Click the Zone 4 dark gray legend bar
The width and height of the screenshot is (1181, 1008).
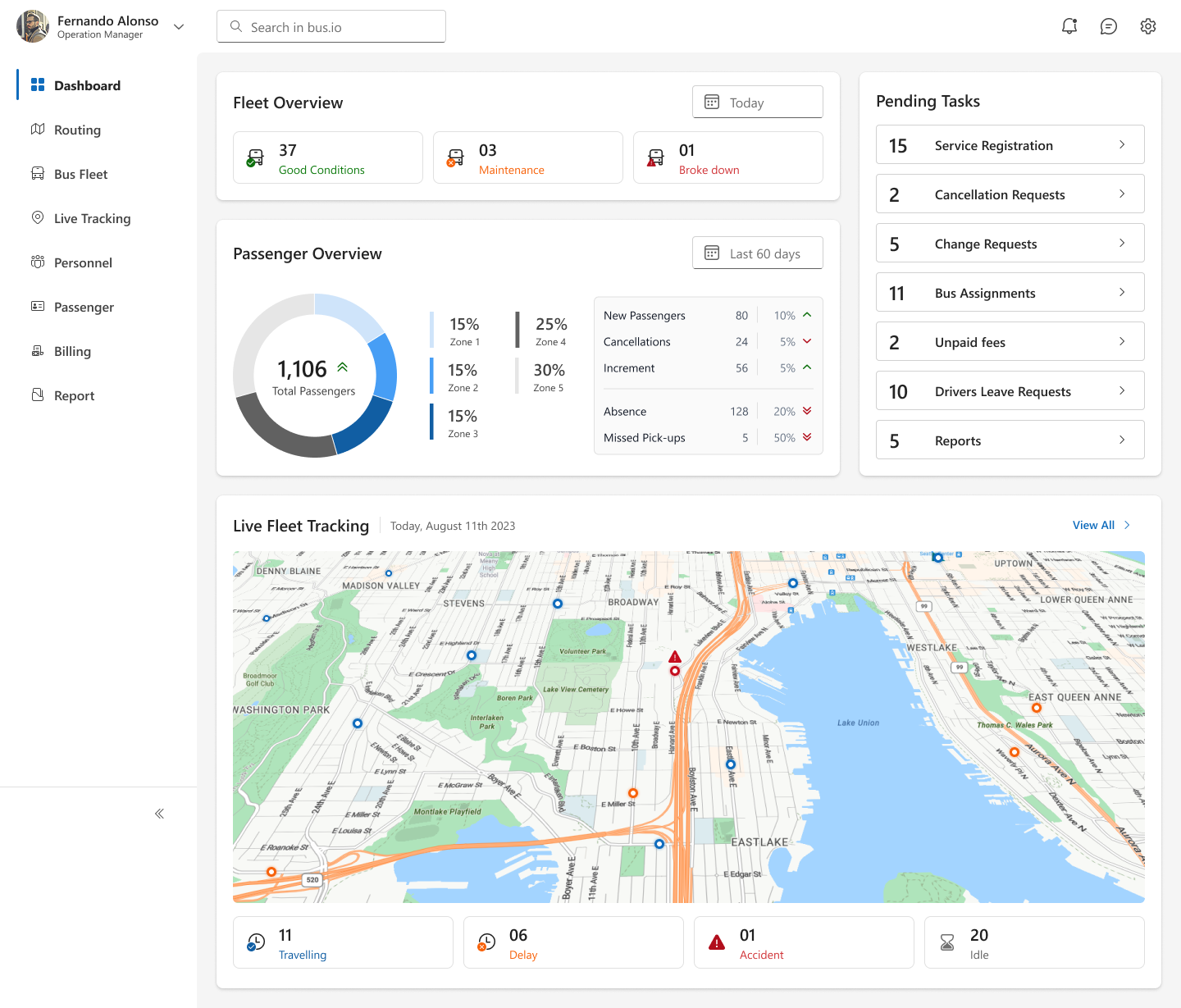[518, 330]
